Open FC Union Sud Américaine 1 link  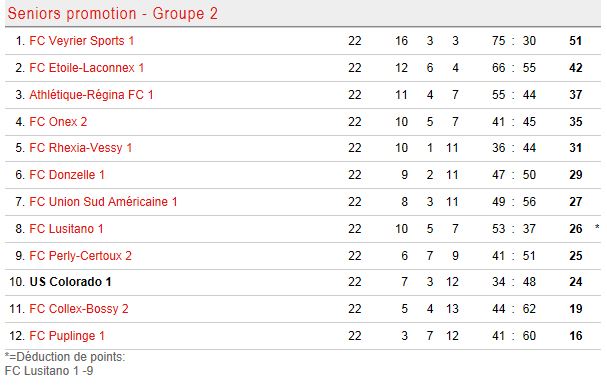[x=103, y=202]
